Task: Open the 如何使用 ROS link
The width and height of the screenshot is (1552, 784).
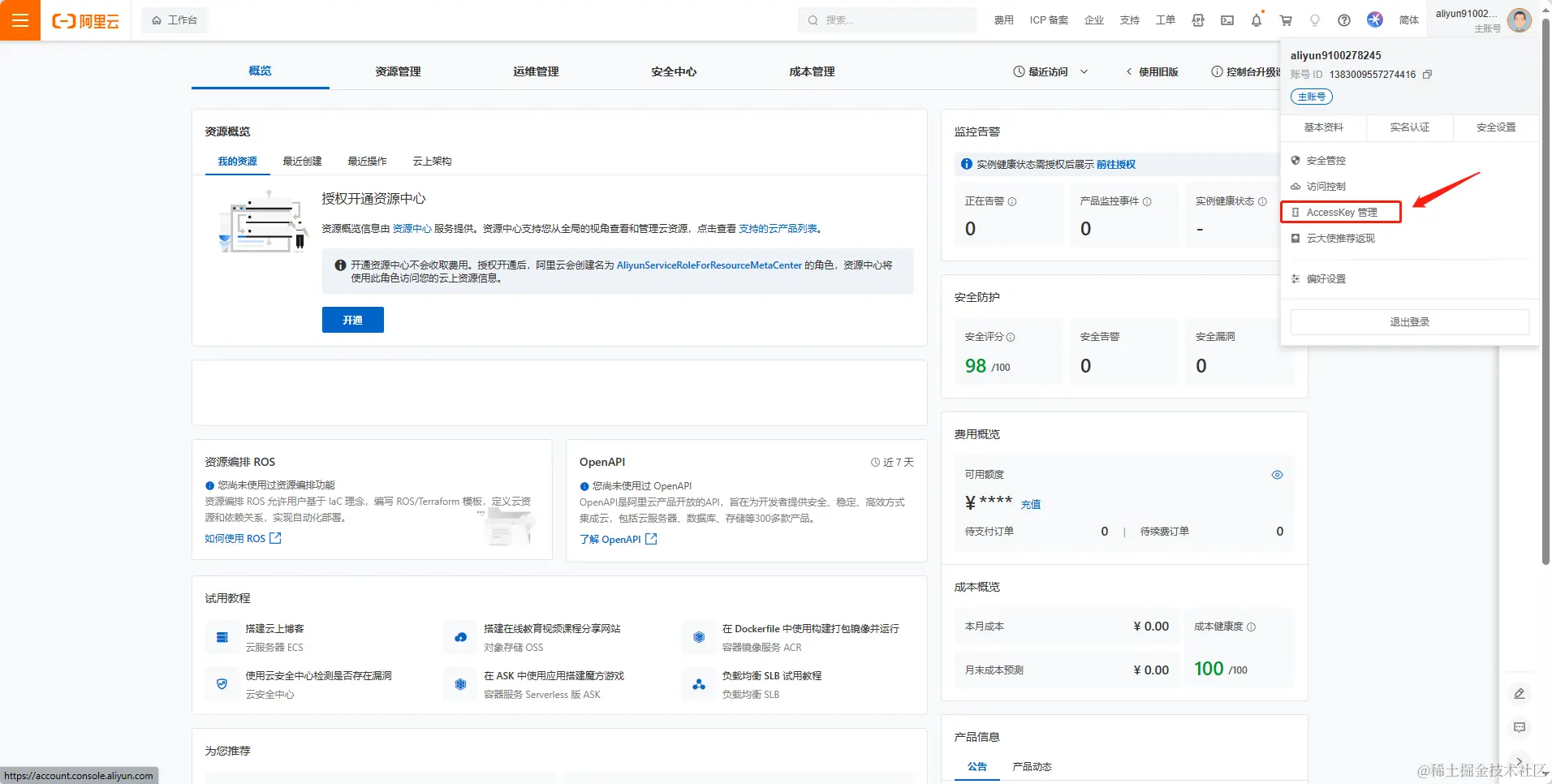Action: click(x=243, y=538)
